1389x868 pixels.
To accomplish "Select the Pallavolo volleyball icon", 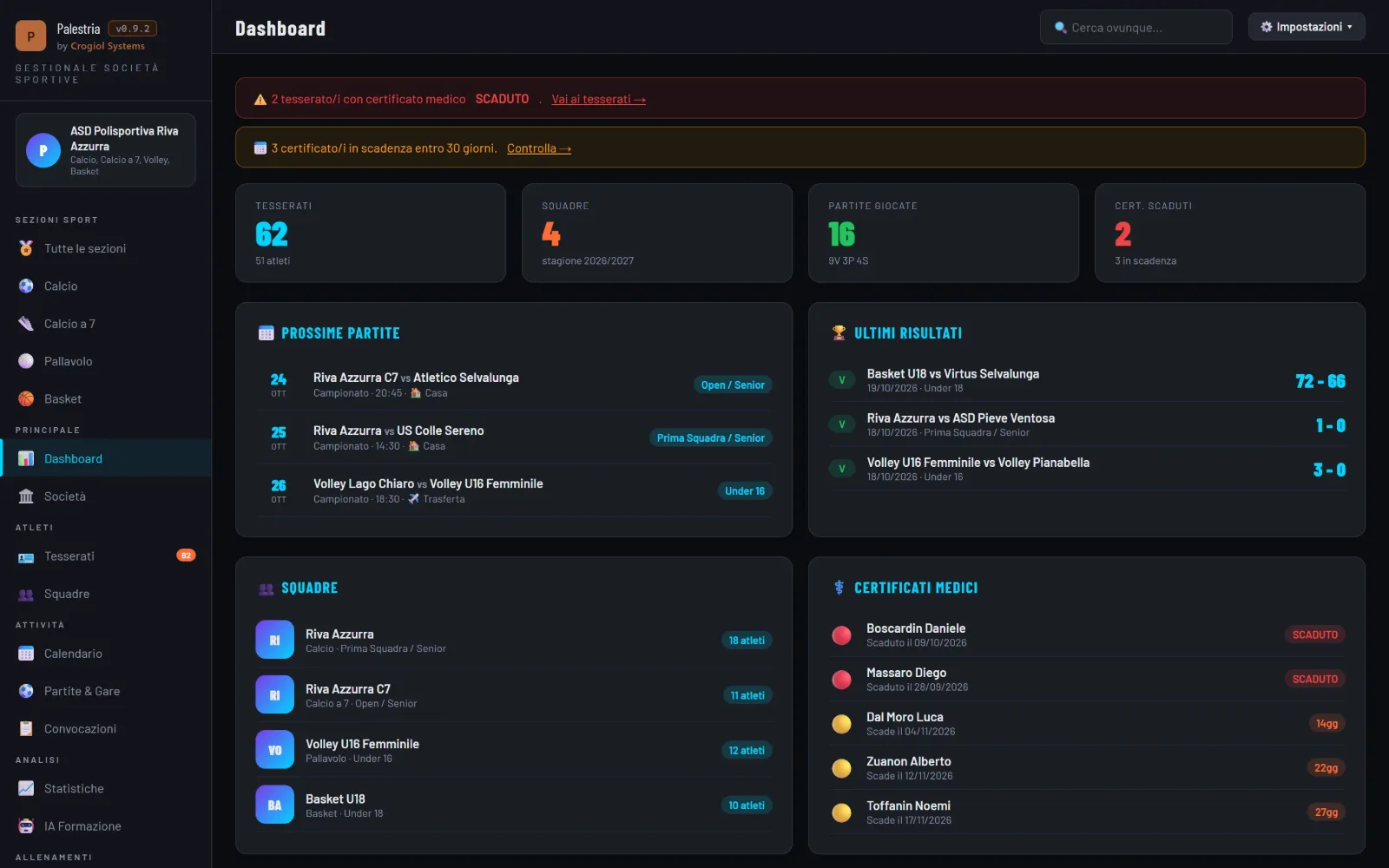I will pyautogui.click(x=26, y=361).
